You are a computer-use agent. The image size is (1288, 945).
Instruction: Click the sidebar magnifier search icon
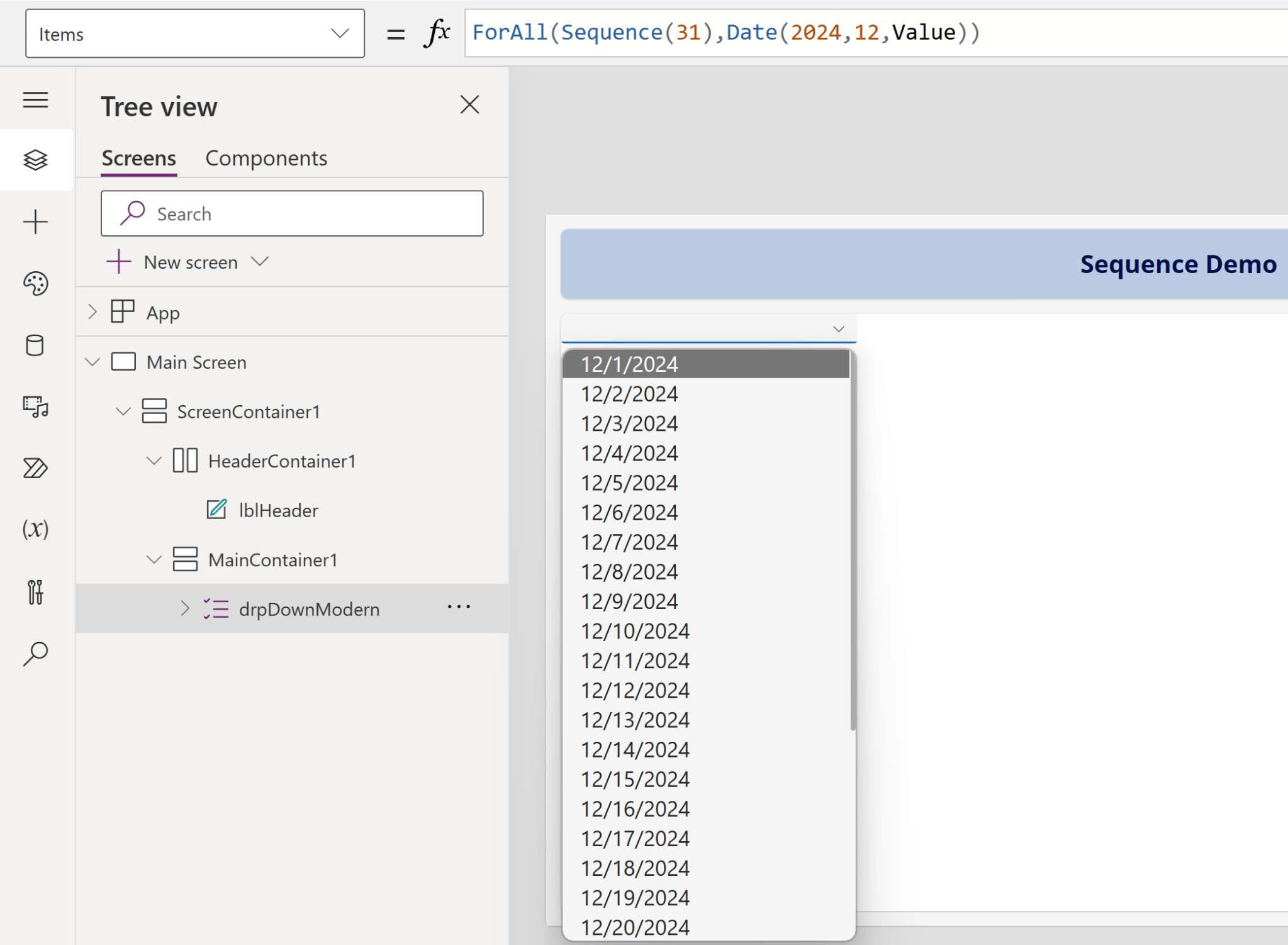(x=35, y=653)
